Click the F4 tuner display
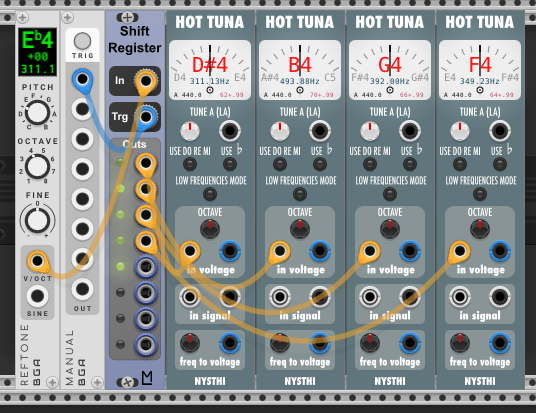 pos(480,70)
